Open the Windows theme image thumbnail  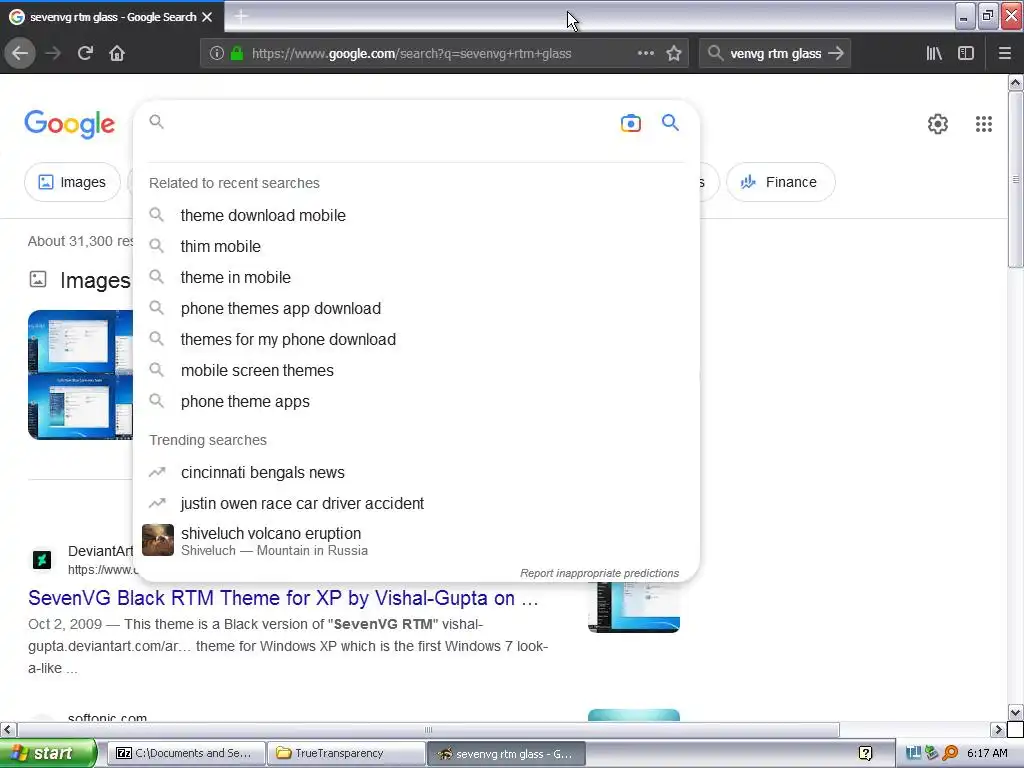[80, 375]
